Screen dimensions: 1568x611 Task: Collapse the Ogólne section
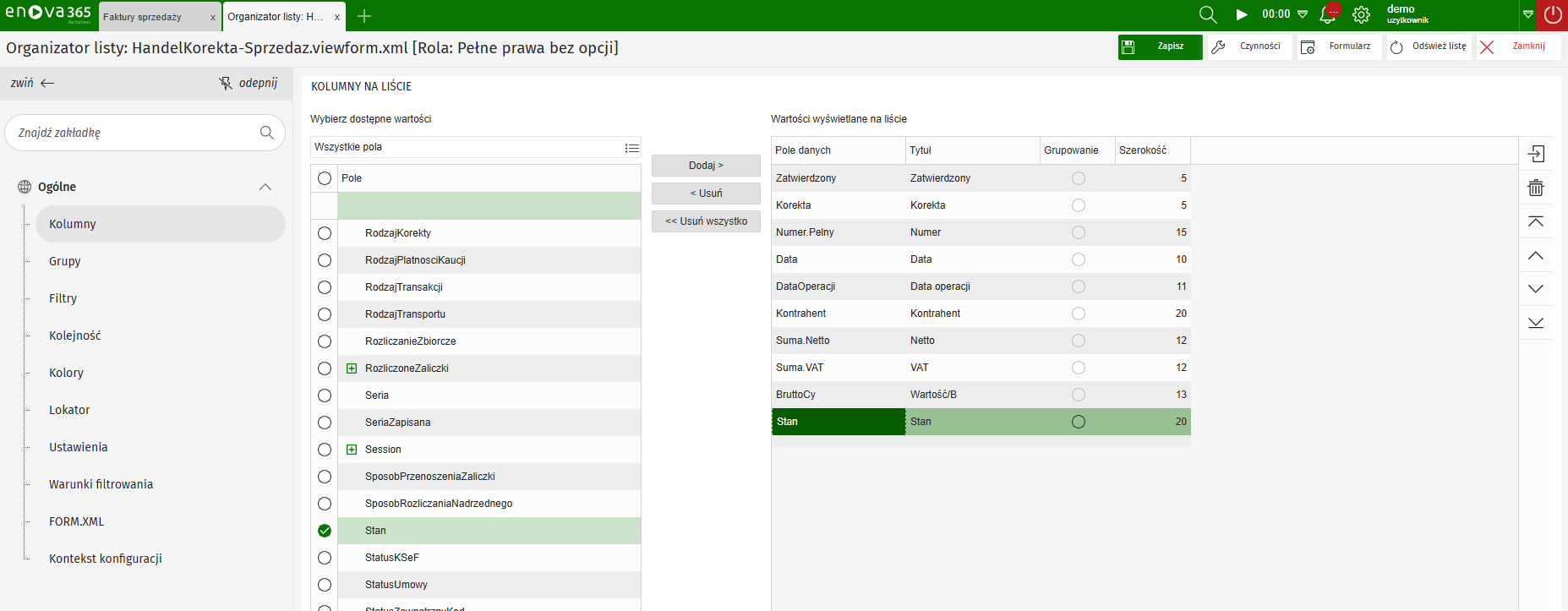click(x=265, y=187)
